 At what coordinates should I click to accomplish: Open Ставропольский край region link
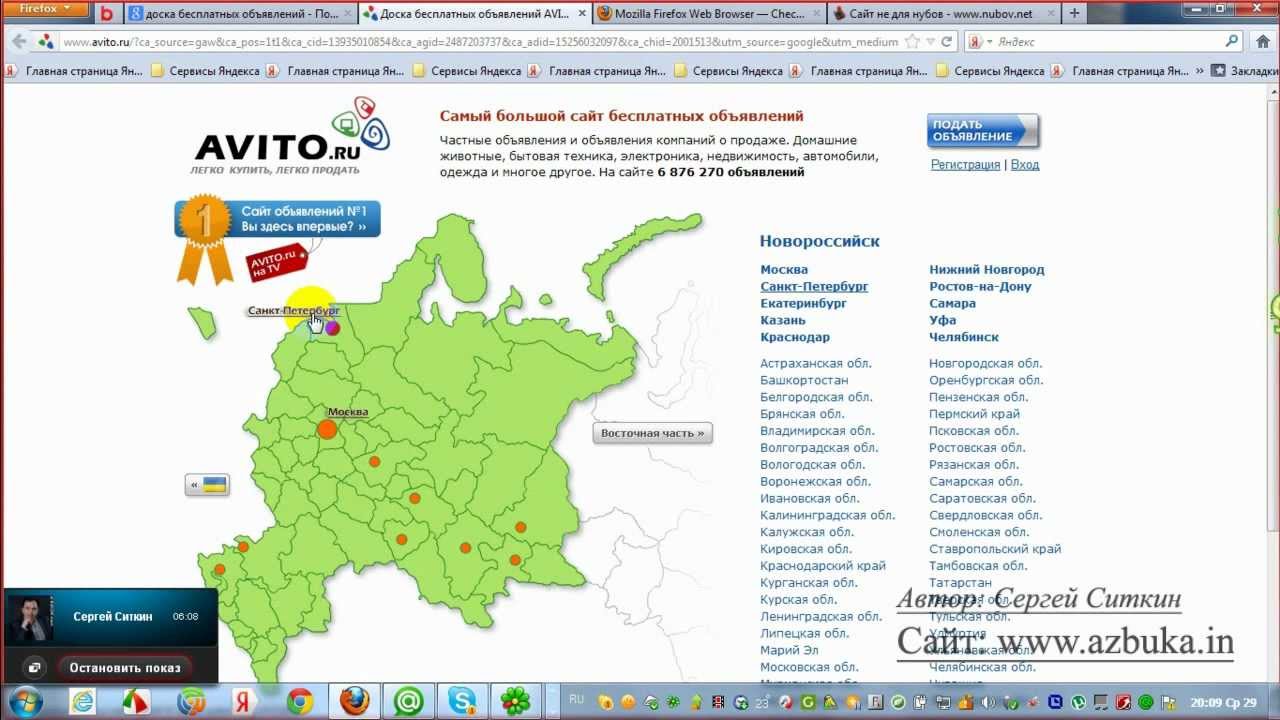995,549
